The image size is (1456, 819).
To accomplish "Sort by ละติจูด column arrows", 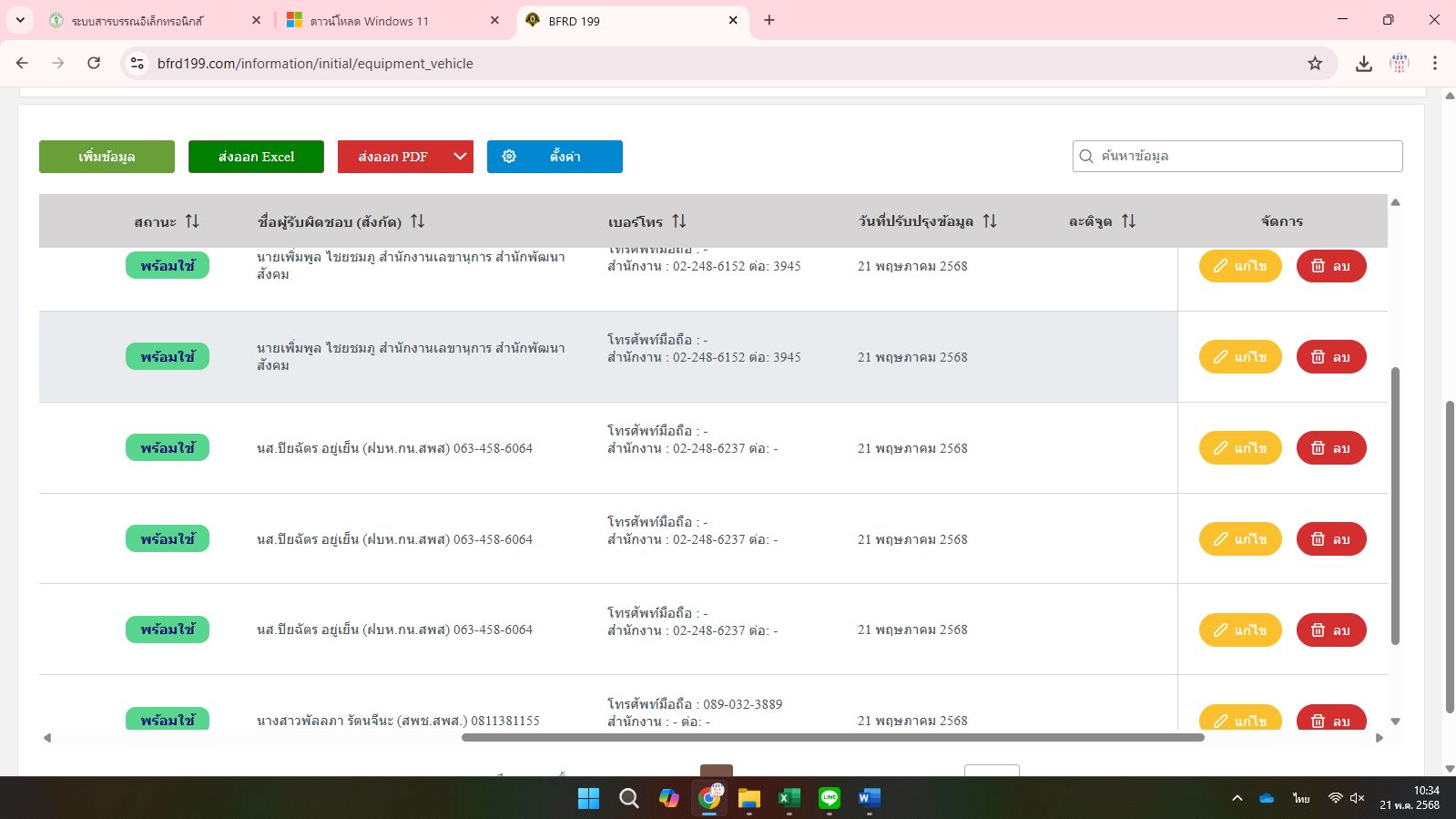I will (1129, 221).
